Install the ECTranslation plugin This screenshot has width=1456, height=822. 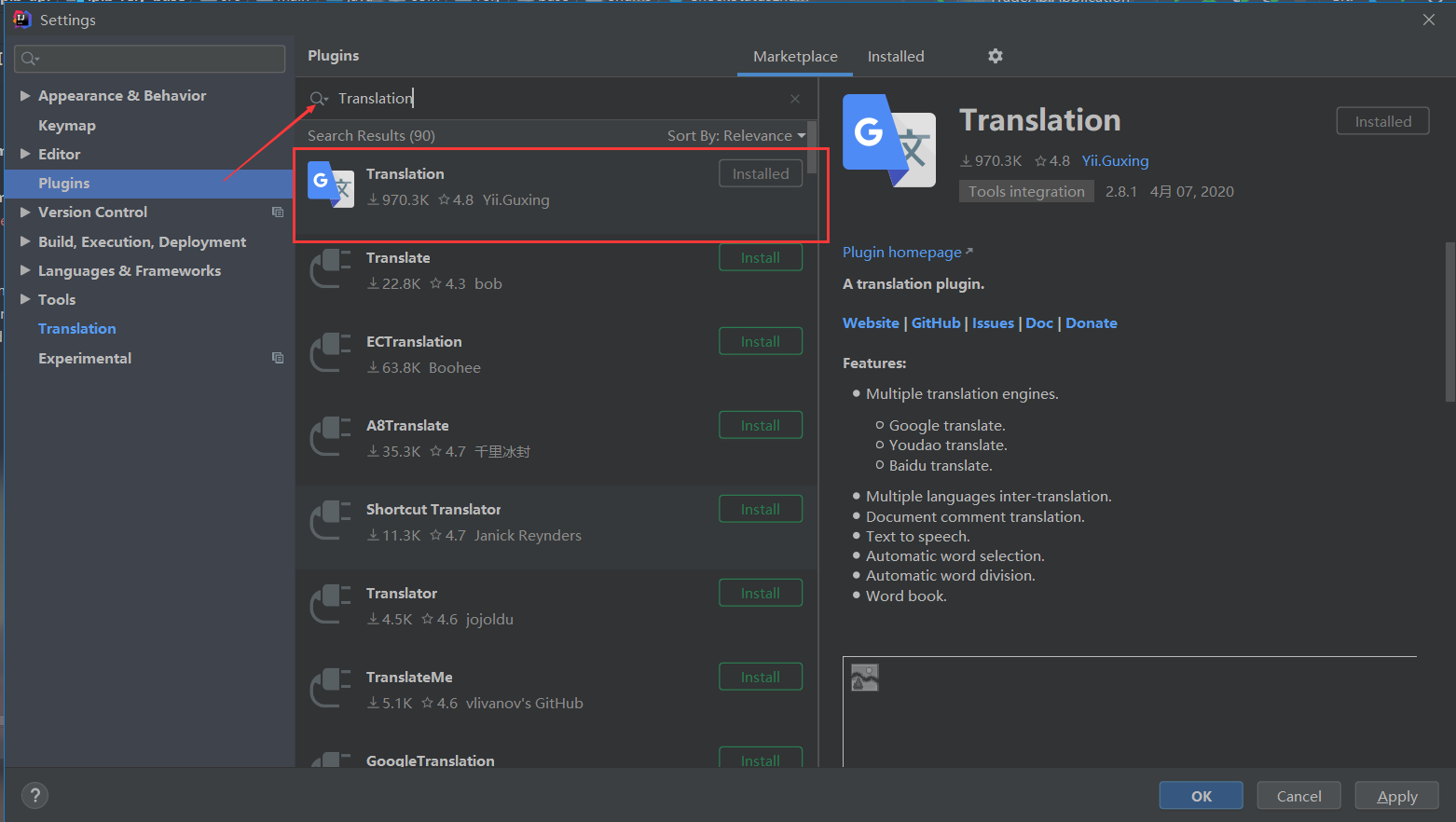761,342
